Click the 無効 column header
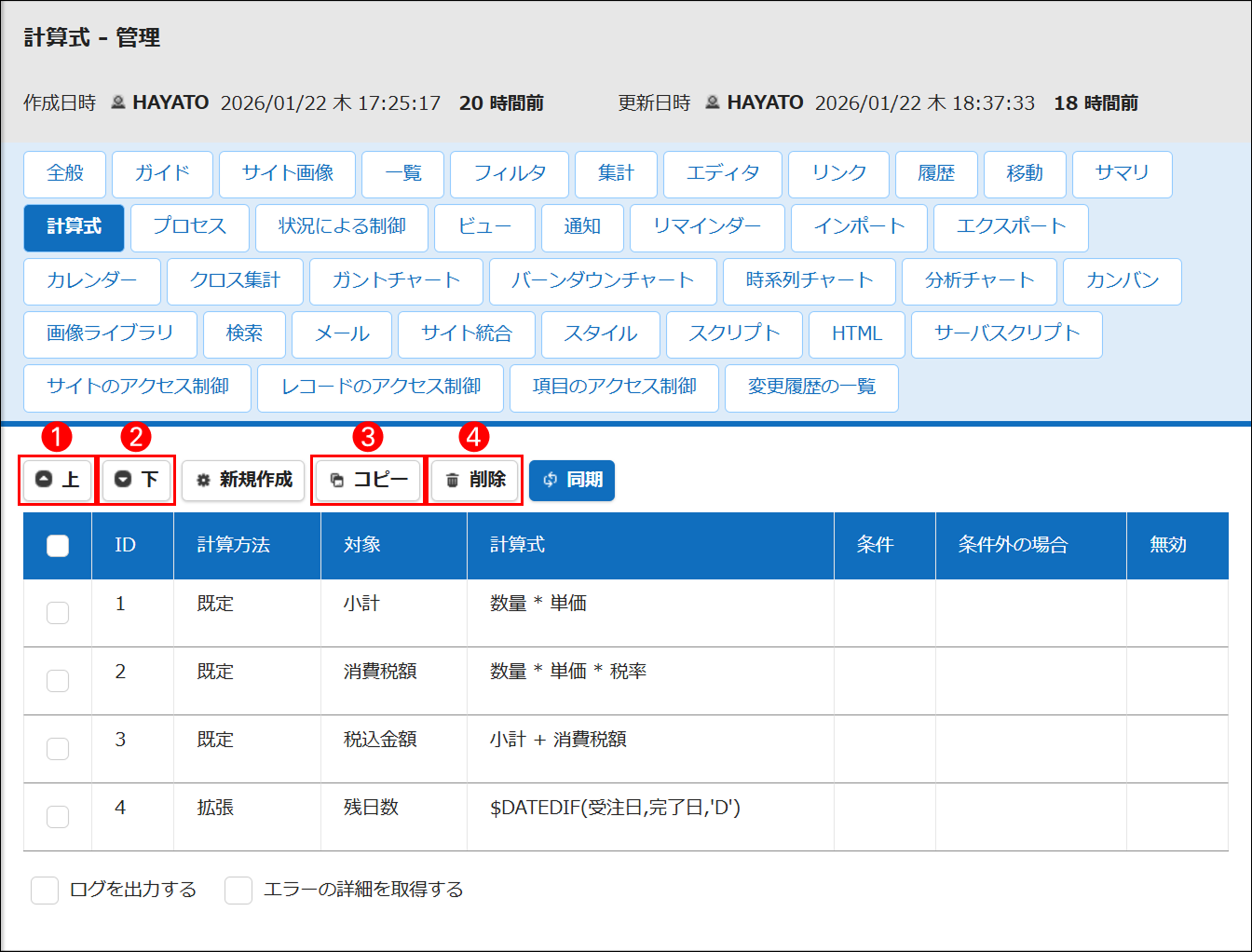Viewport: 1252px width, 952px height. 1177,546
